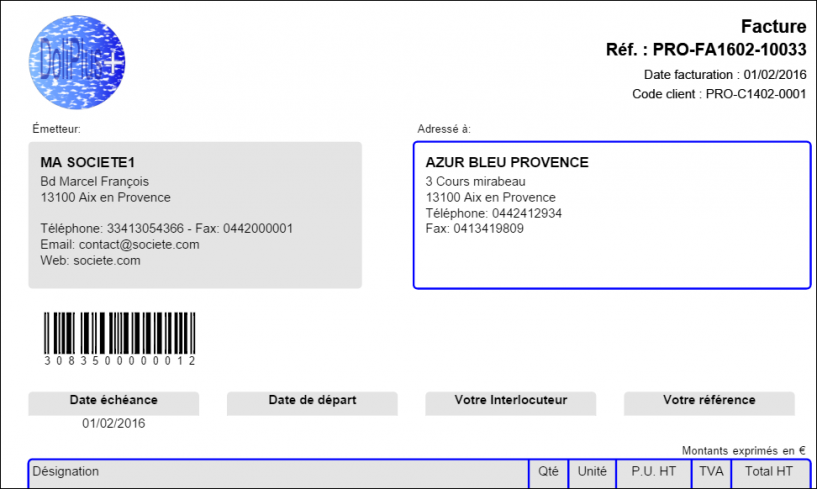Click the societe.com web address
Image resolution: width=817 pixels, height=489 pixels.
coord(107,261)
